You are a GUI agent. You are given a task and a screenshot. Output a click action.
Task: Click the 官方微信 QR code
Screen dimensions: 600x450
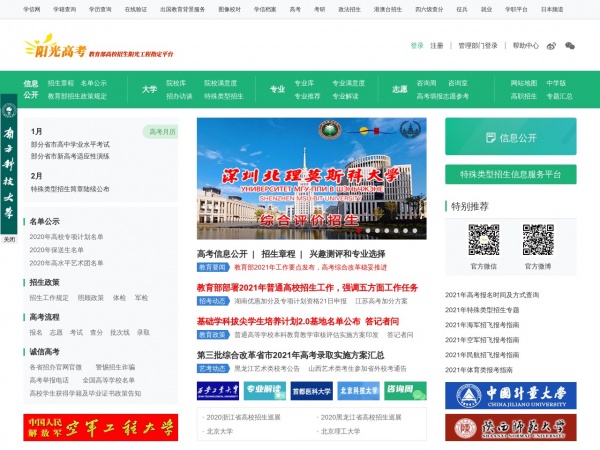(483, 240)
